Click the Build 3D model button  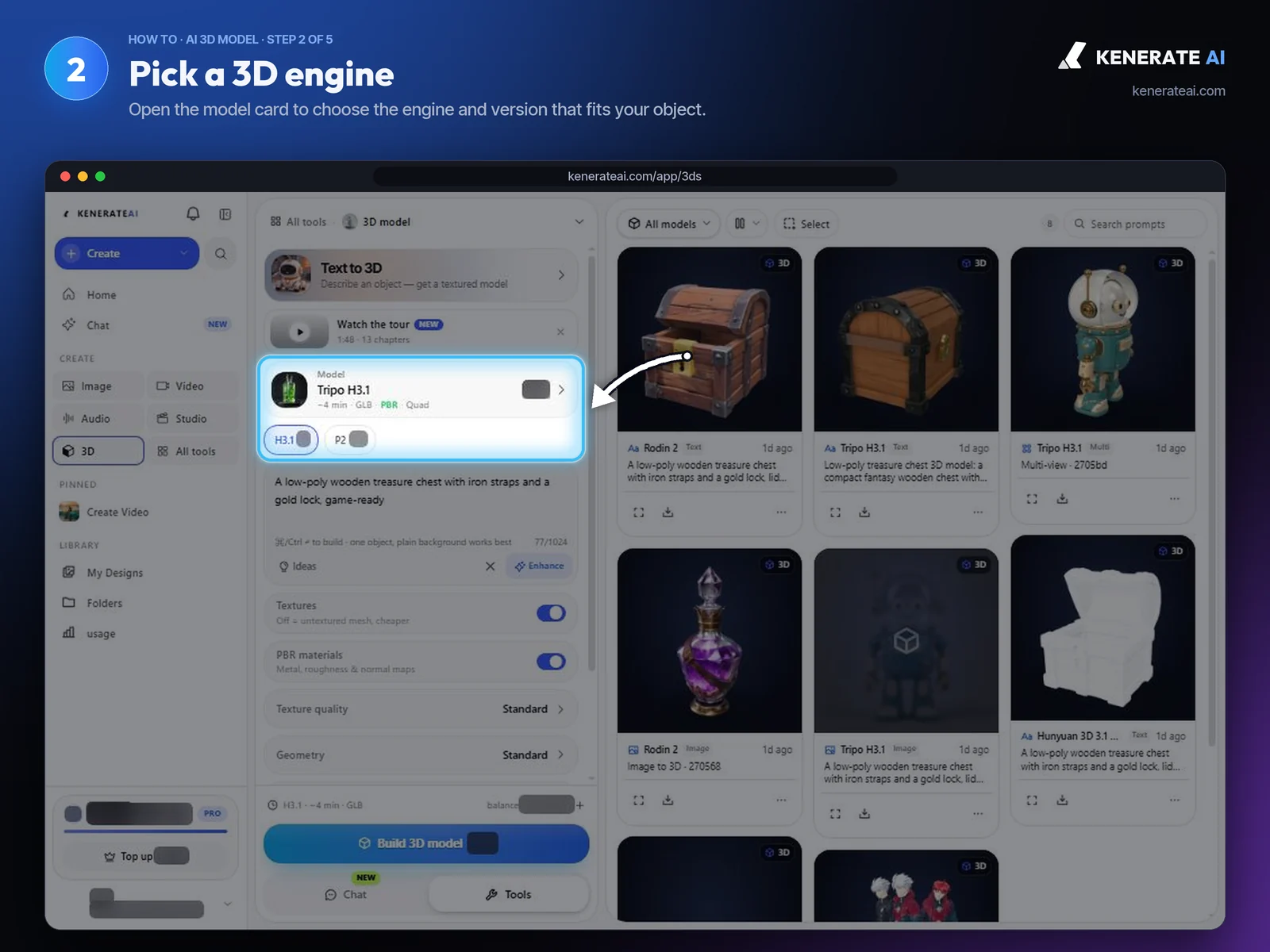426,843
